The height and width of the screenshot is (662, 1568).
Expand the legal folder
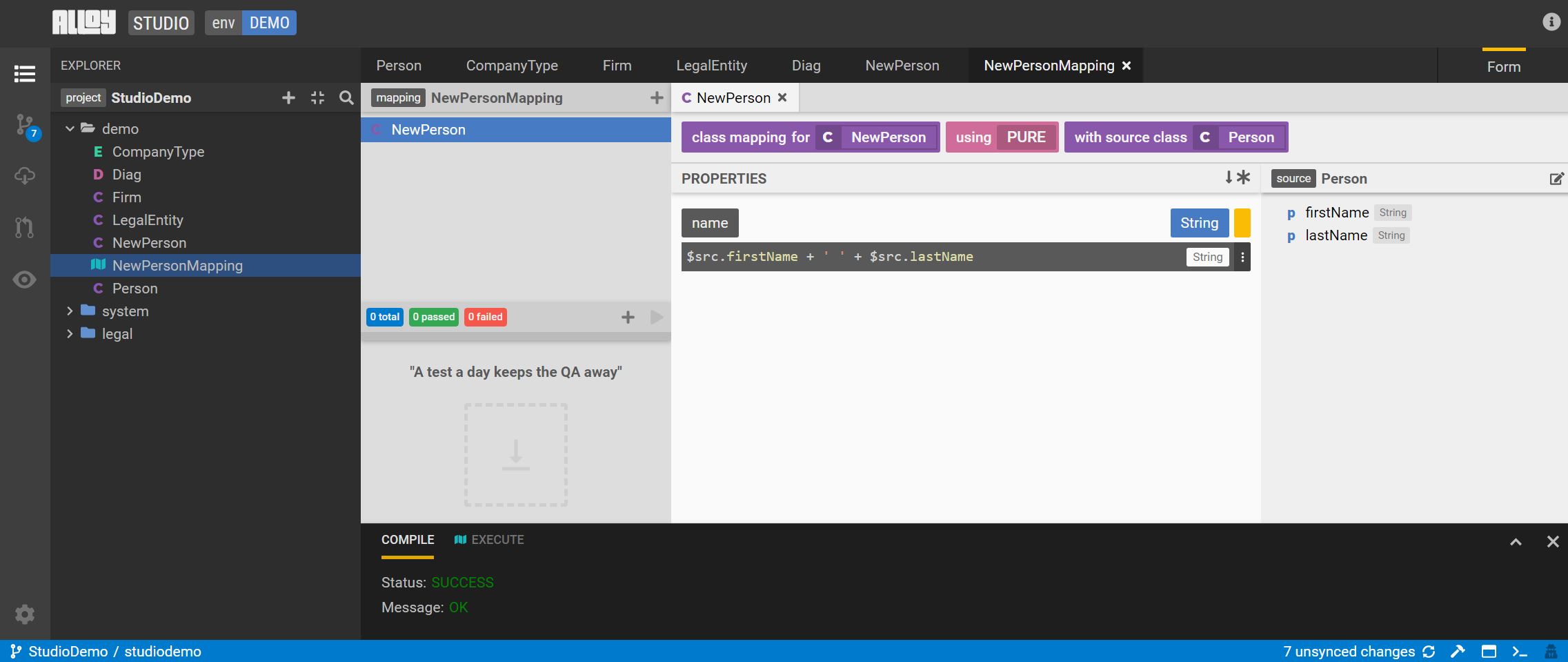[x=70, y=334]
